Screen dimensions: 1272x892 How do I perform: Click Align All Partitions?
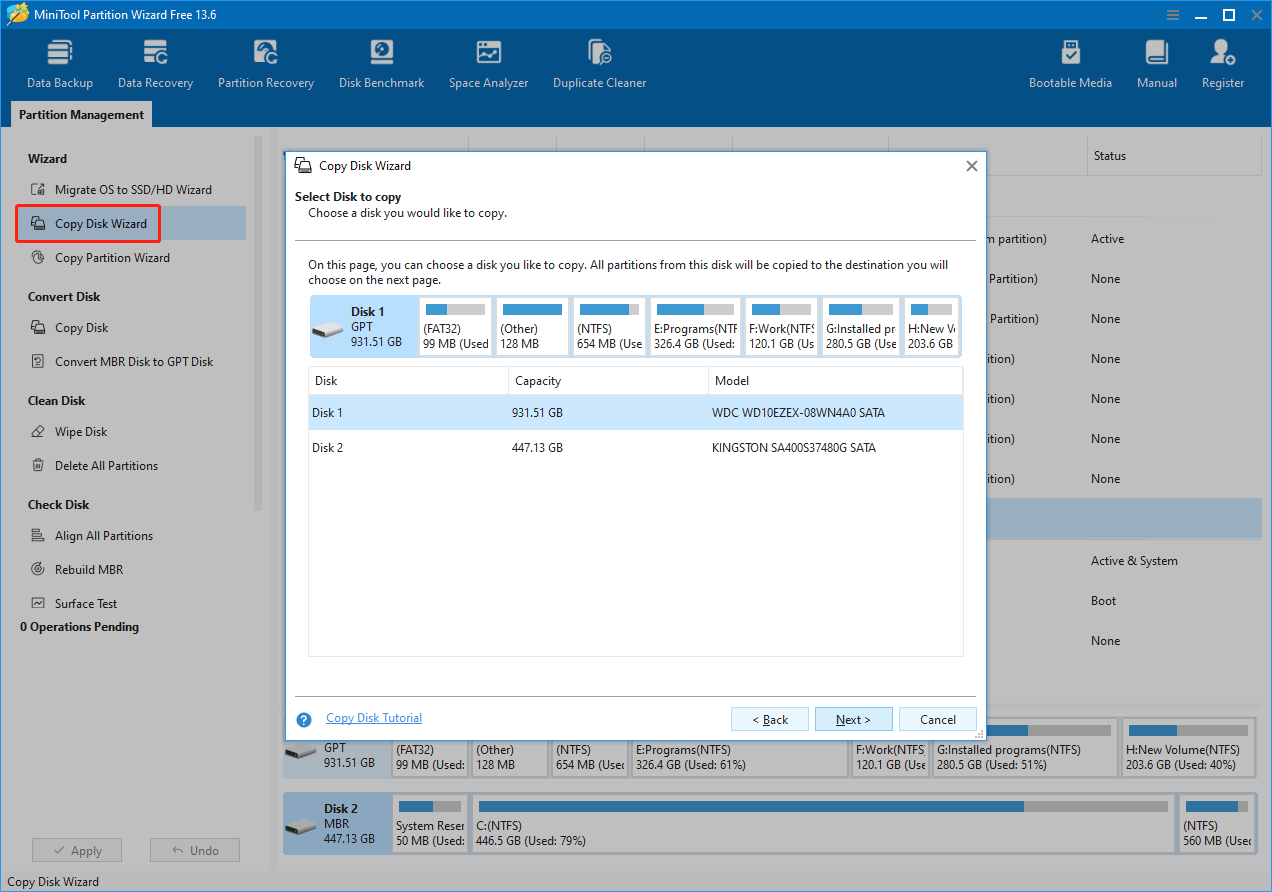[94, 536]
